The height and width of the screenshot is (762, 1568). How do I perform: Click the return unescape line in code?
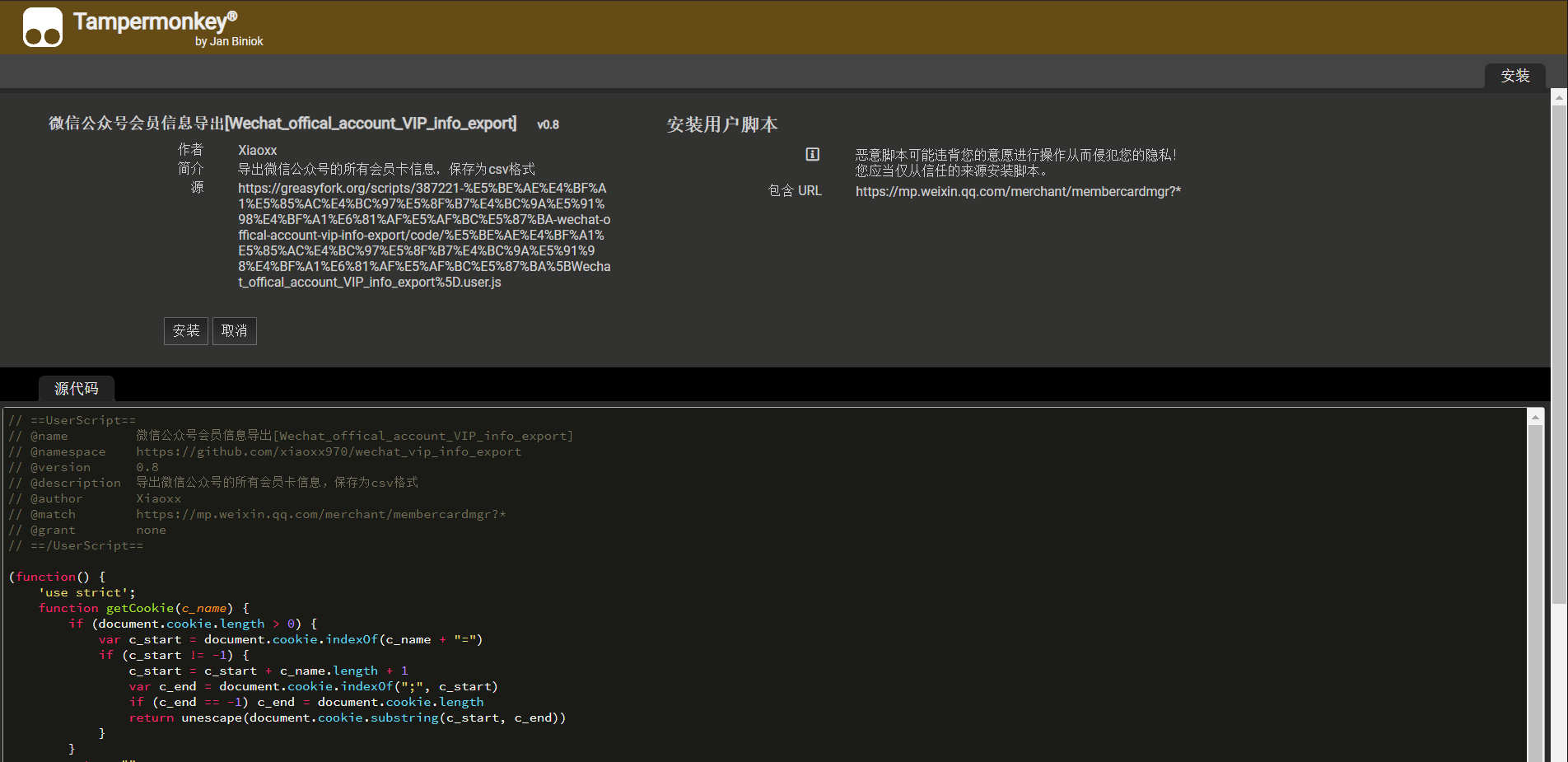[x=348, y=718]
